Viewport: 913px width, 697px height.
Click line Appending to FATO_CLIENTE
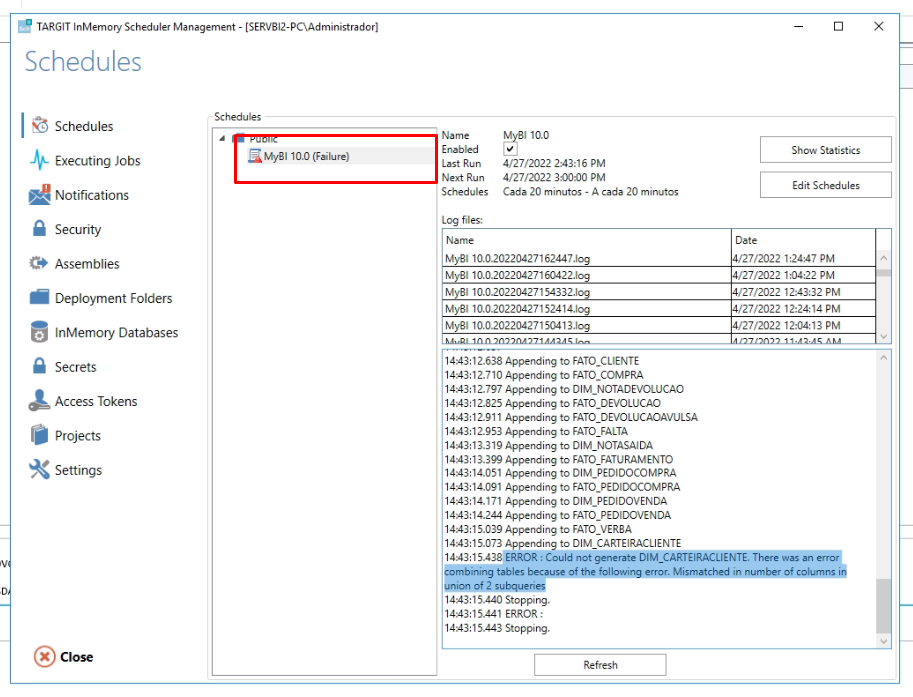[542, 361]
